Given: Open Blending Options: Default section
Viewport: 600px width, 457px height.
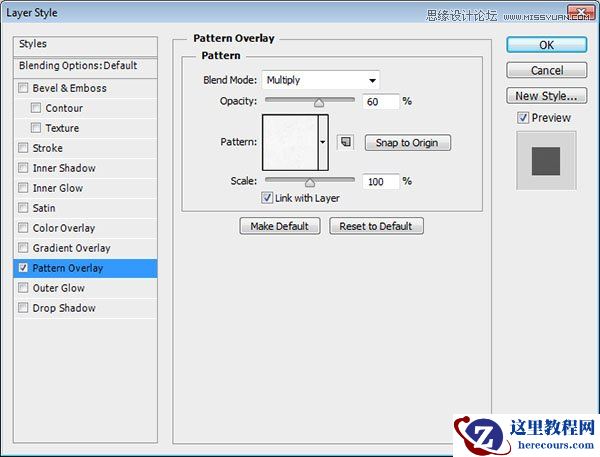Looking at the screenshot, I should pos(85,67).
